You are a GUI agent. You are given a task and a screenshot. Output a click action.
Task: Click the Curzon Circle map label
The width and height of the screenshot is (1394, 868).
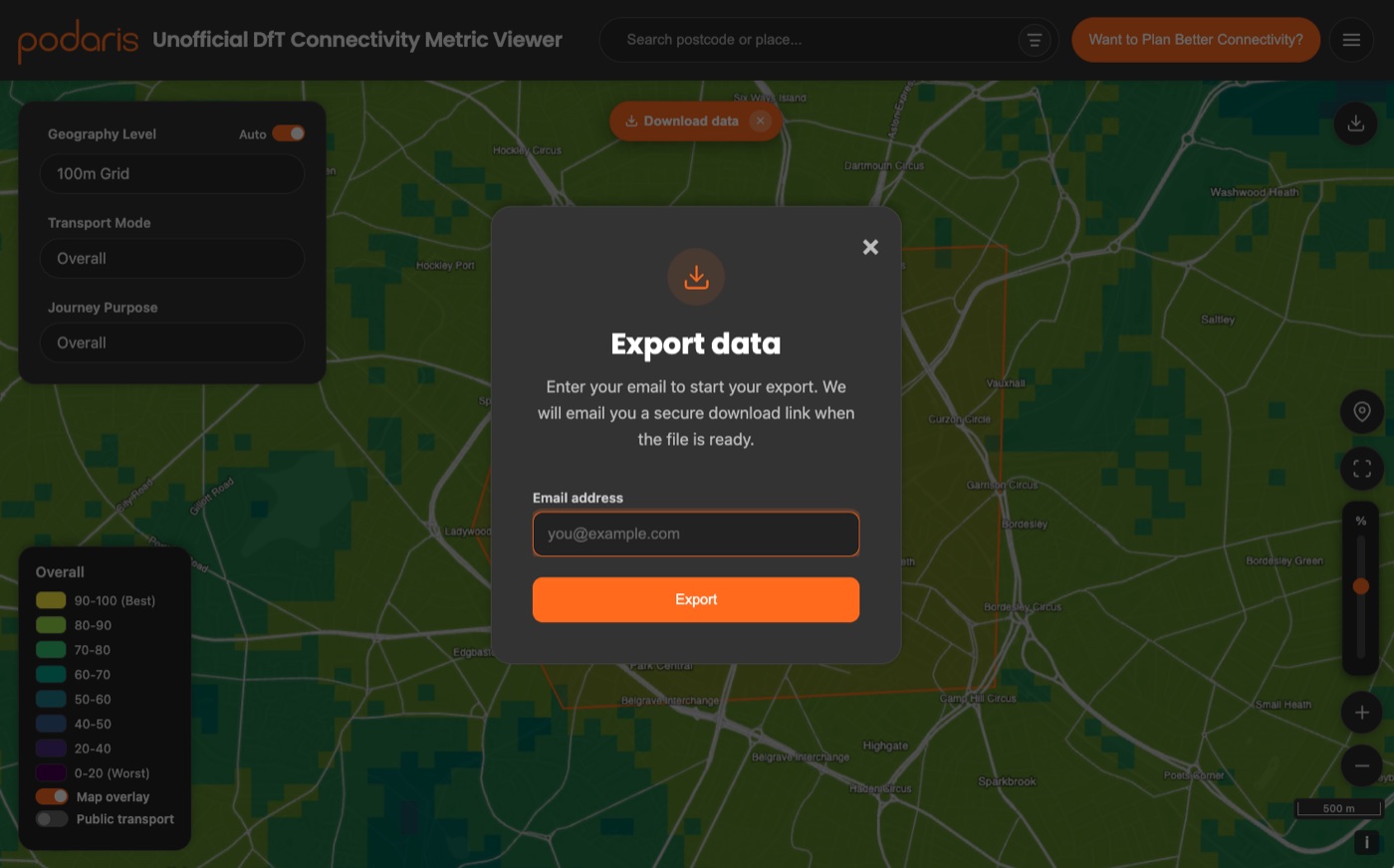tap(960, 419)
